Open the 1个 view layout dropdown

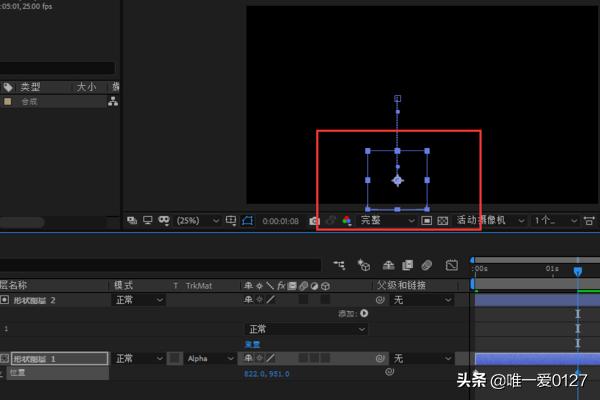(555, 220)
